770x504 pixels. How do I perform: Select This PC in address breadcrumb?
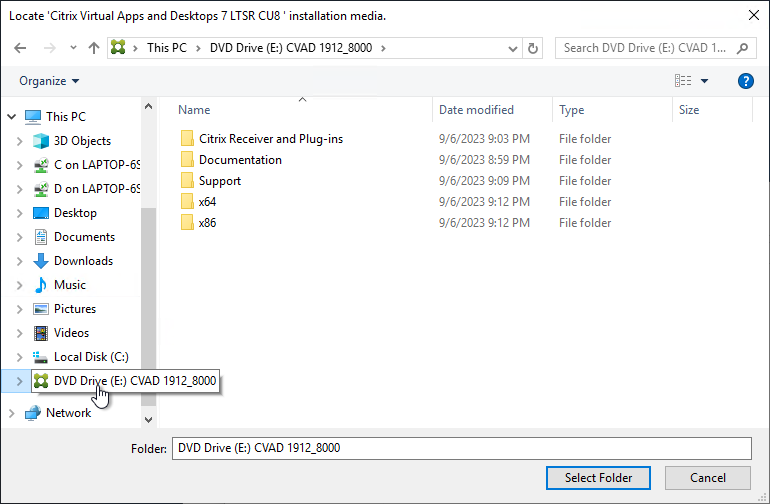point(167,48)
